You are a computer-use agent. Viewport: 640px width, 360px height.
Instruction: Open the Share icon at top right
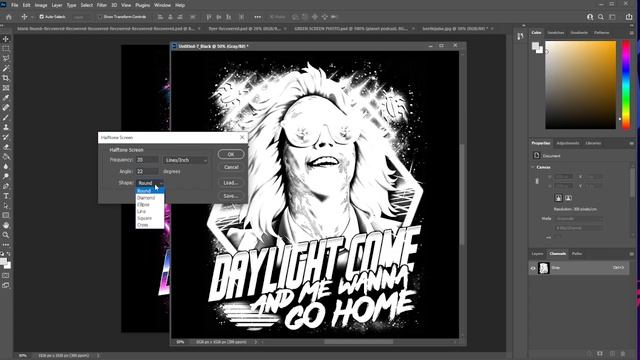629,17
